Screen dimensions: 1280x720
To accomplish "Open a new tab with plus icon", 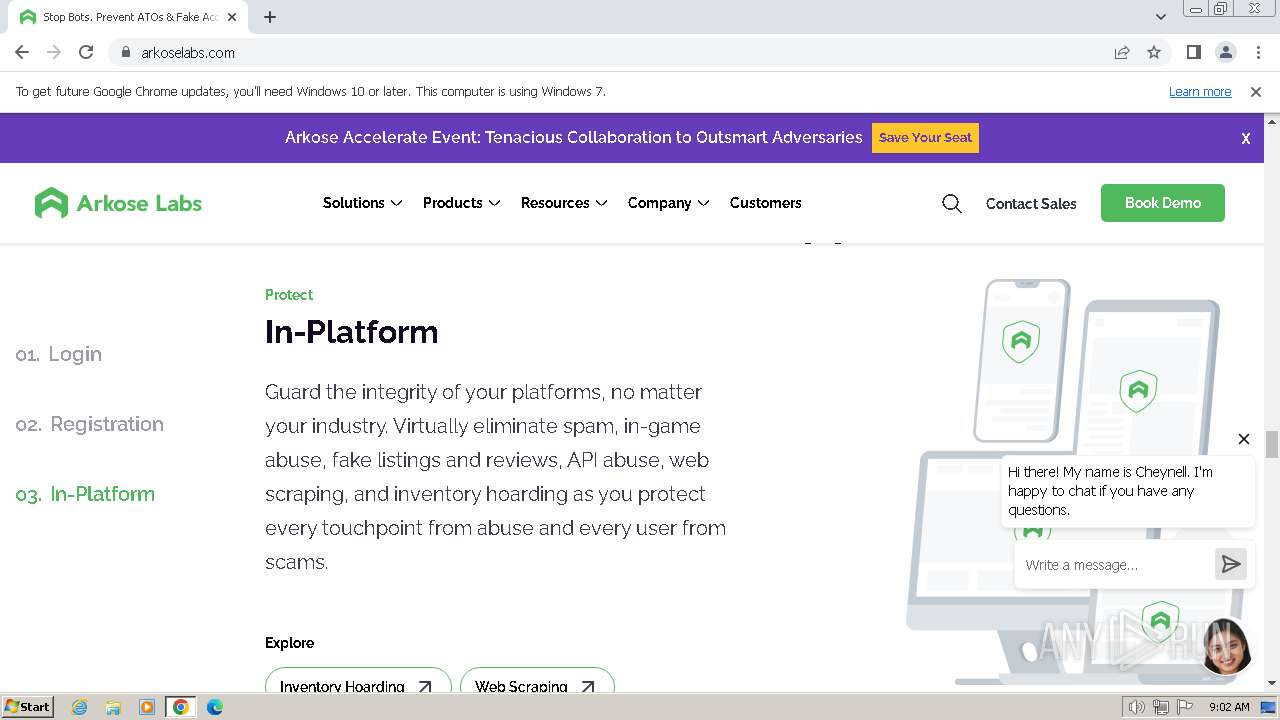I will [270, 17].
